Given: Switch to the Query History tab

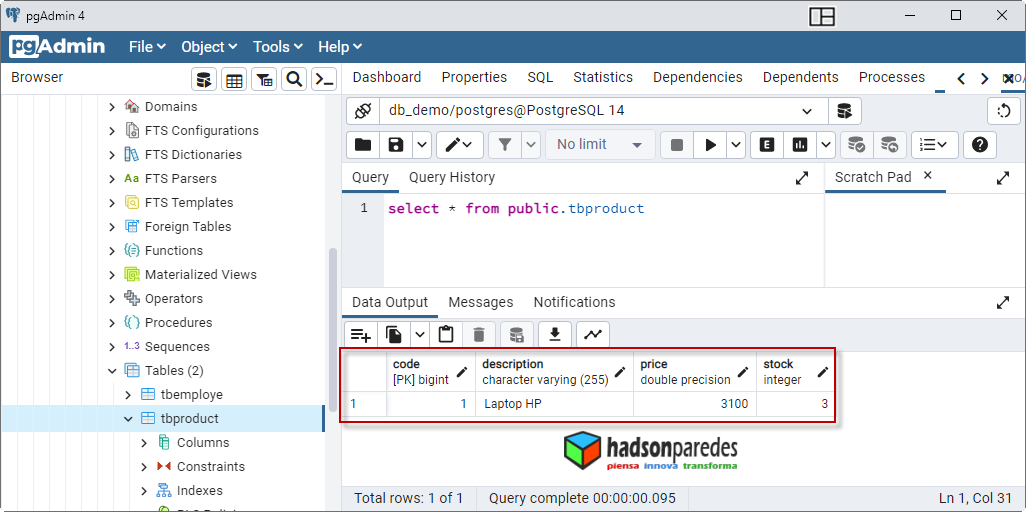Looking at the screenshot, I should click(x=452, y=177).
